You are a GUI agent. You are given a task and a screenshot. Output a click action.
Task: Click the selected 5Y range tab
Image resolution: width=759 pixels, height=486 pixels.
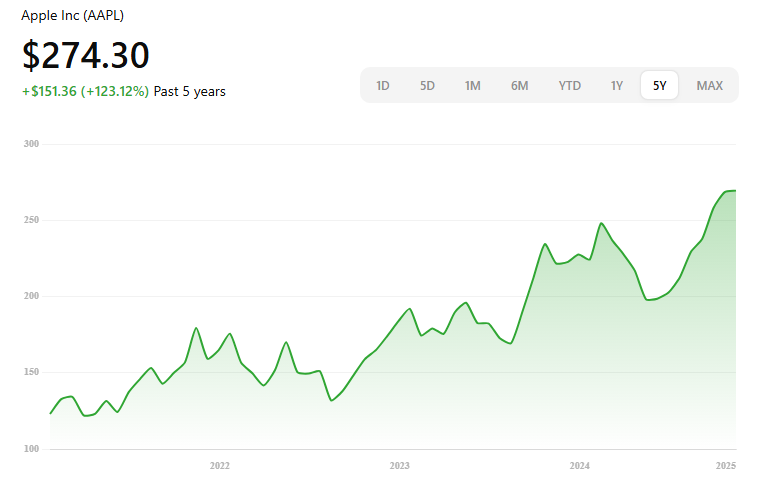pyautogui.click(x=659, y=86)
